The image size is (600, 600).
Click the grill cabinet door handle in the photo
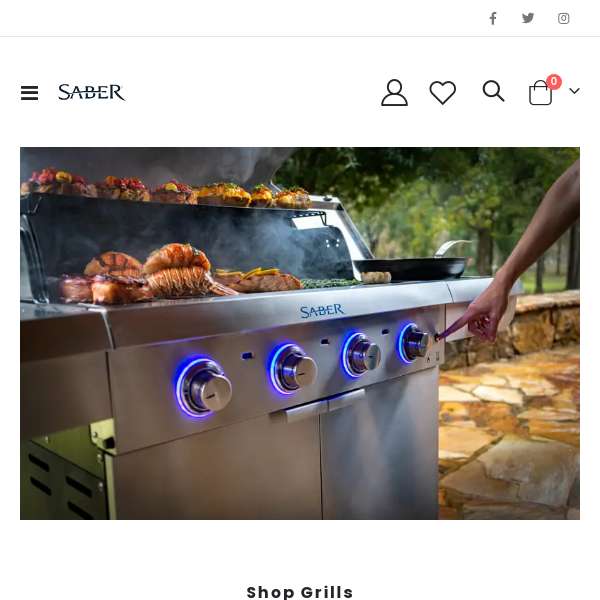pos(299,411)
